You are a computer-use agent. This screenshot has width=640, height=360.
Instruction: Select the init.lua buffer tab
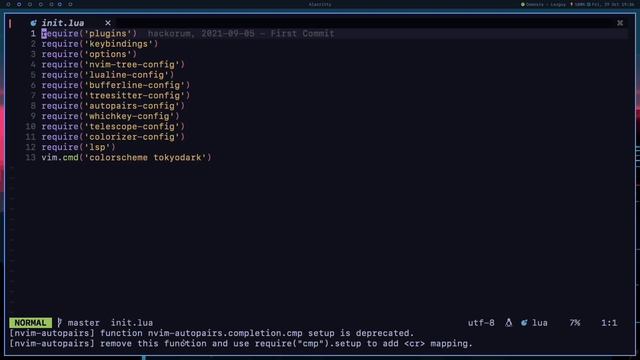point(62,23)
